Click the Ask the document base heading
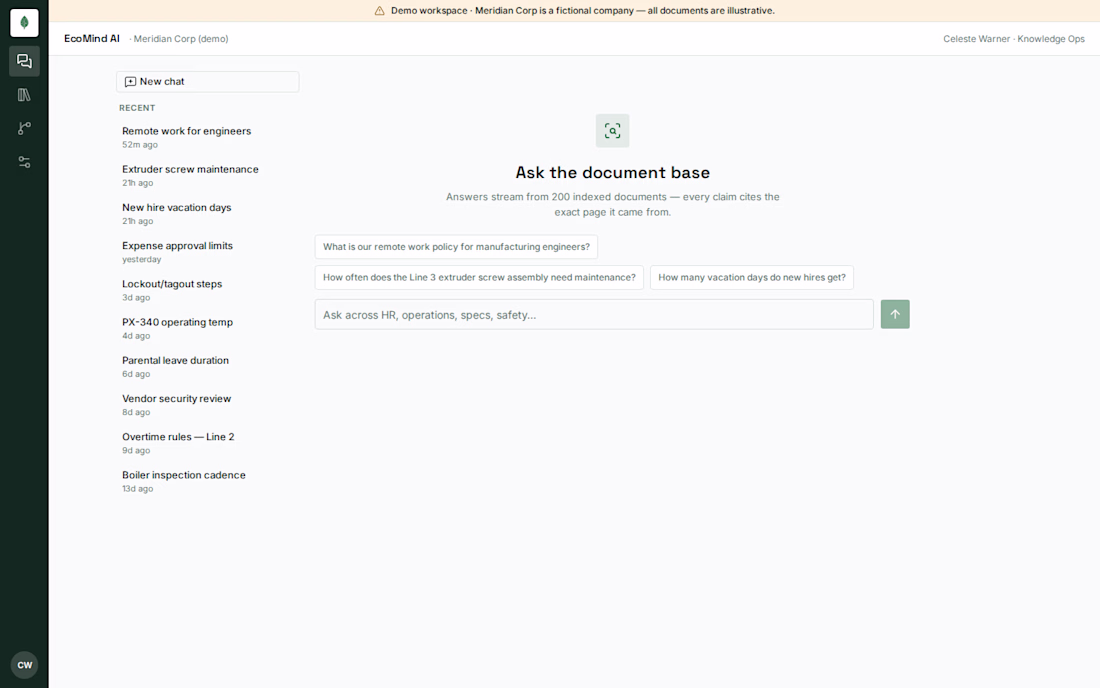This screenshot has height=688, width=1100. pyautogui.click(x=612, y=173)
